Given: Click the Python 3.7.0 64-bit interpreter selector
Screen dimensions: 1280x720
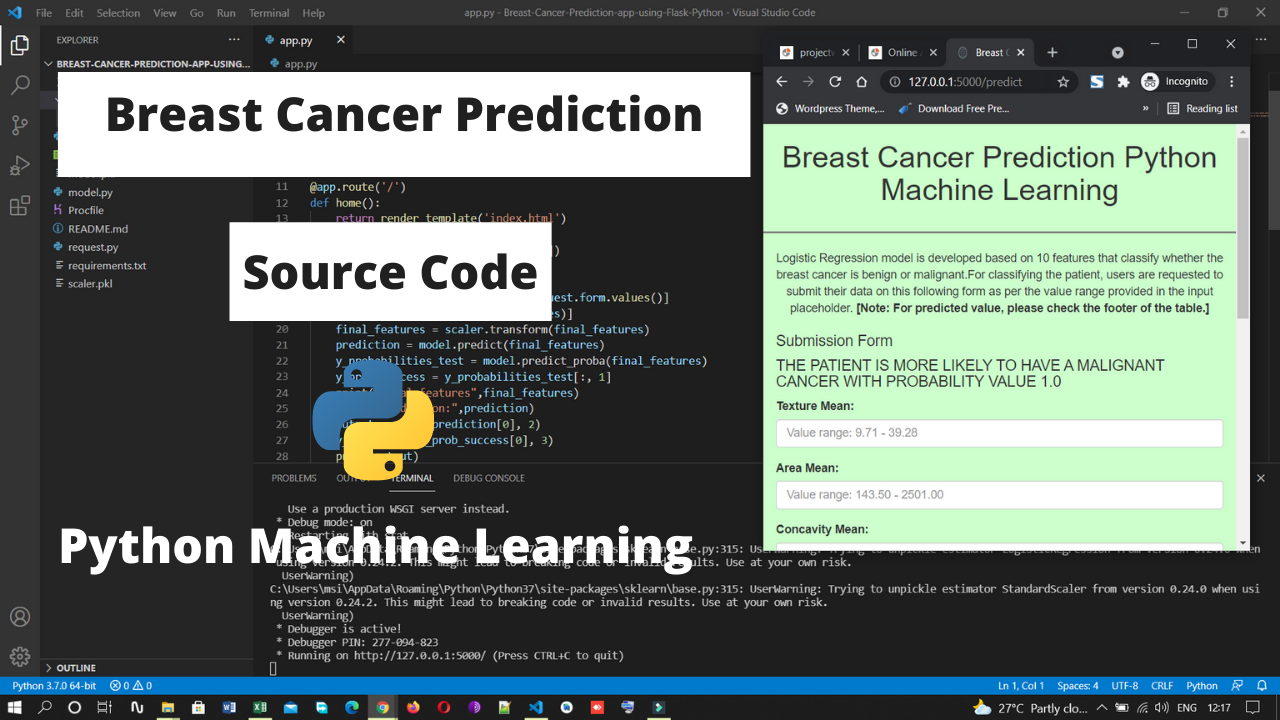Looking at the screenshot, I should pyautogui.click(x=54, y=686).
